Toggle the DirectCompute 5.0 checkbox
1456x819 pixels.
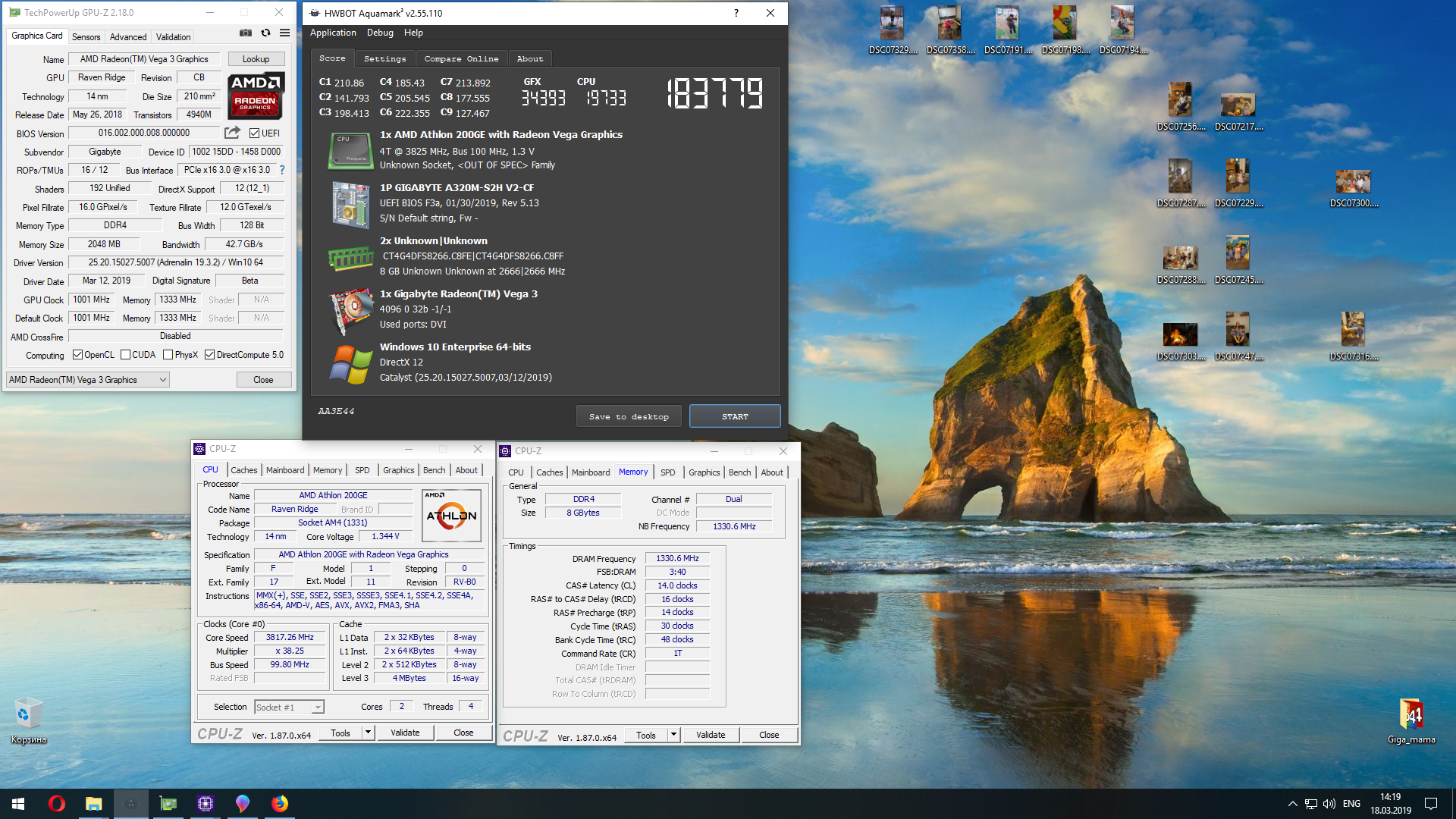tap(210, 355)
